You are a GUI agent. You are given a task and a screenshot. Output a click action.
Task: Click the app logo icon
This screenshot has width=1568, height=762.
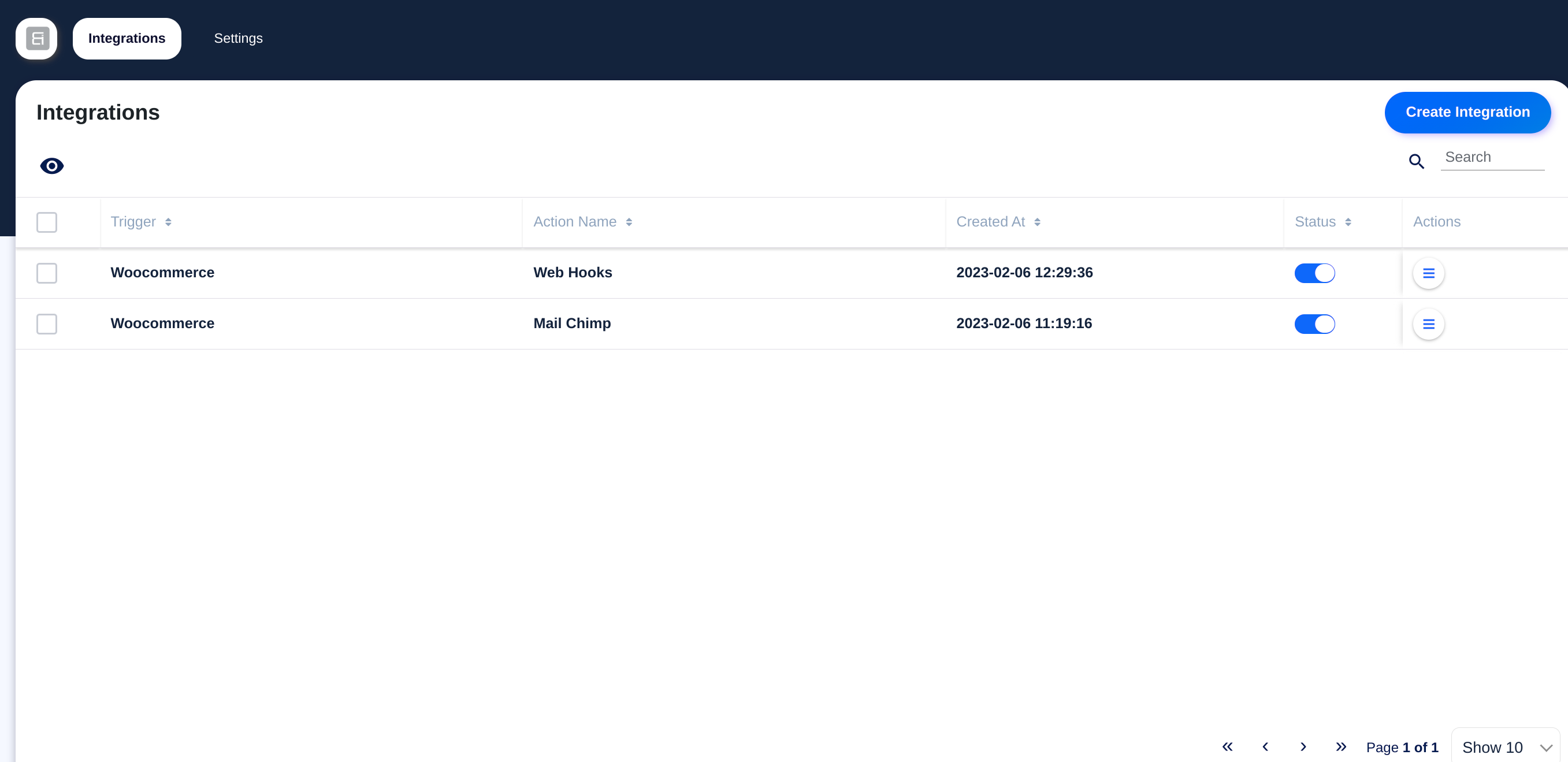pyautogui.click(x=36, y=38)
